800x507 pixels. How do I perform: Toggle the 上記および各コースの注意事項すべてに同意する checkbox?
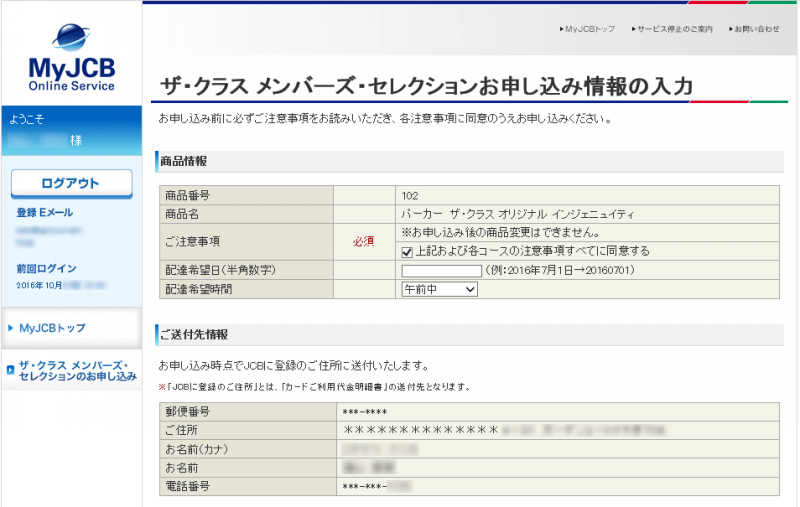[x=407, y=251]
